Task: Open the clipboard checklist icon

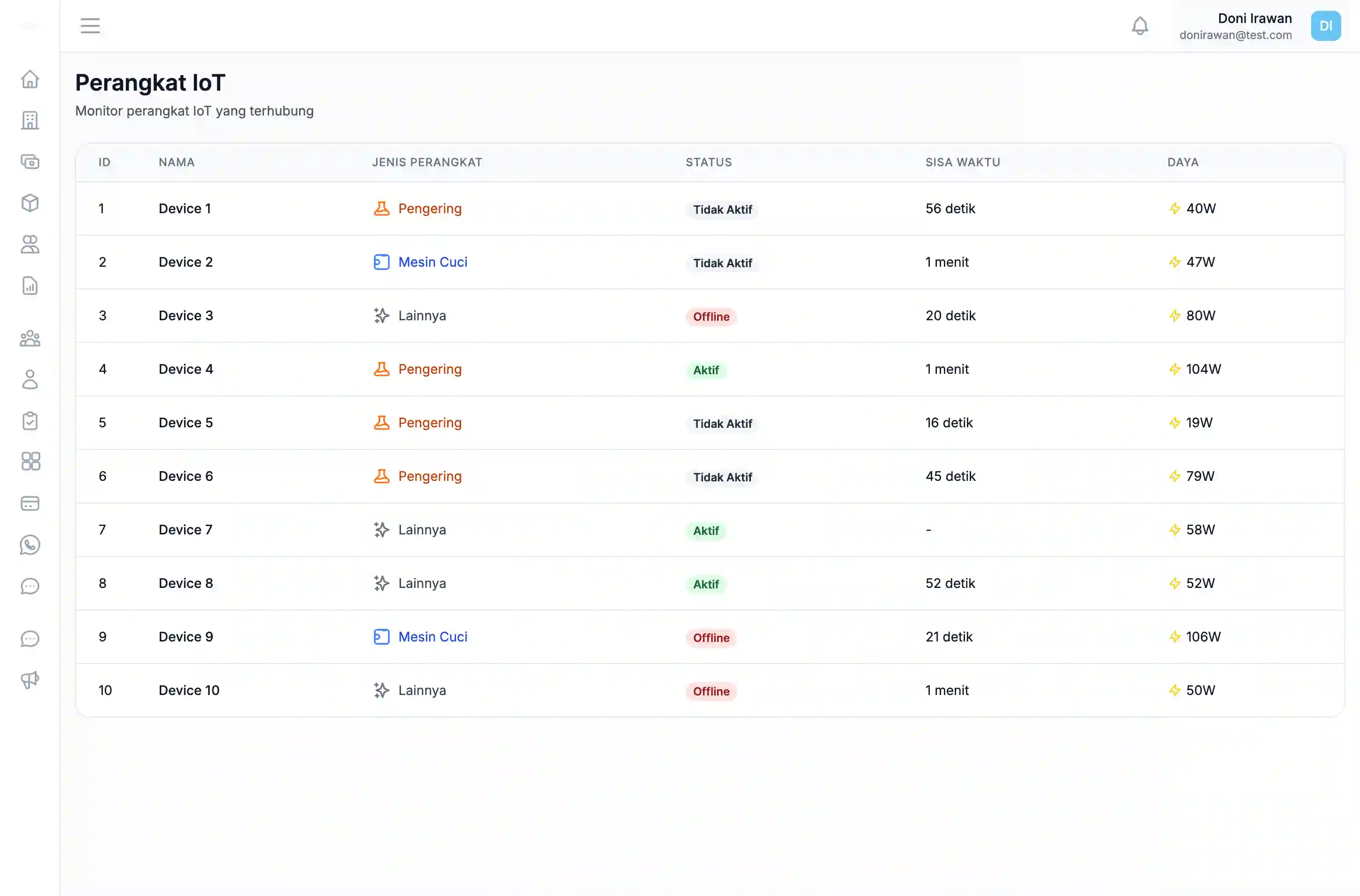Action: pos(30,421)
